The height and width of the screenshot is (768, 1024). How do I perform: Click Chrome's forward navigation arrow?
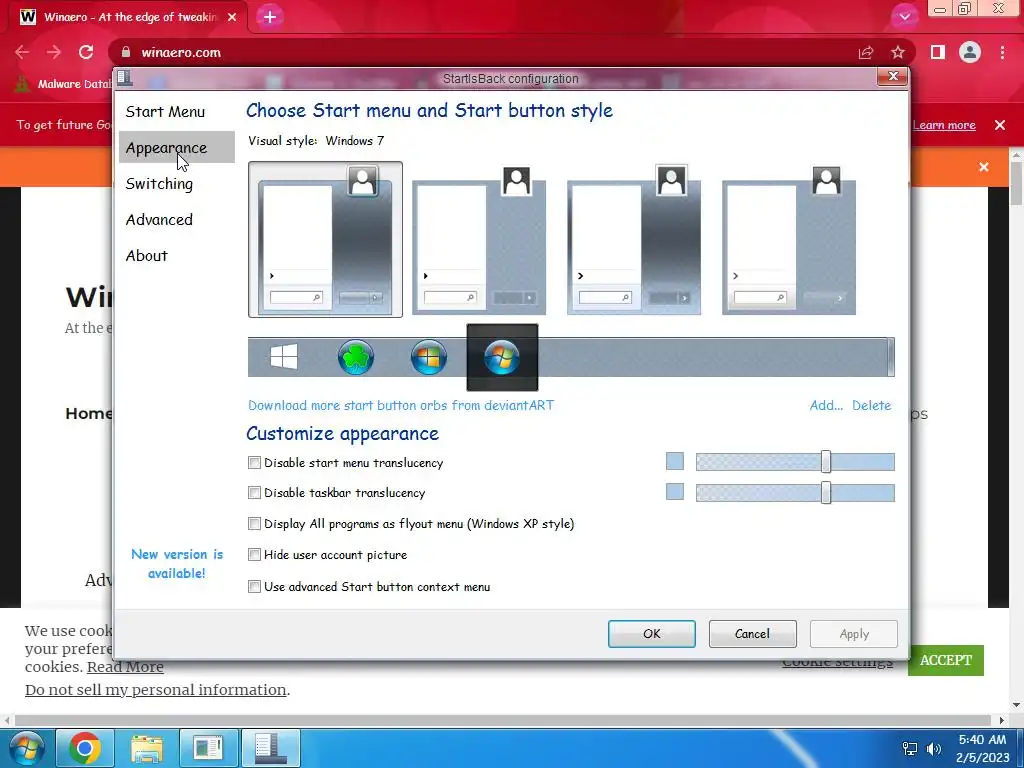coord(54,52)
